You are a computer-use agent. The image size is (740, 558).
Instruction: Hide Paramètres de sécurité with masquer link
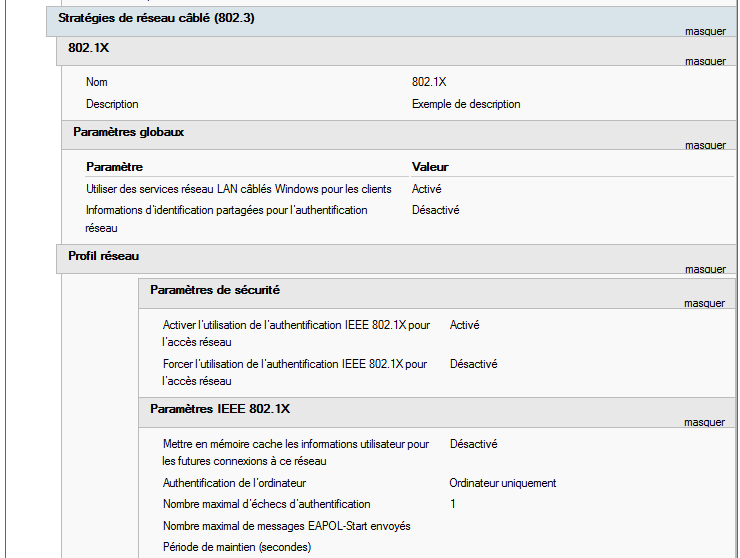pos(704,304)
